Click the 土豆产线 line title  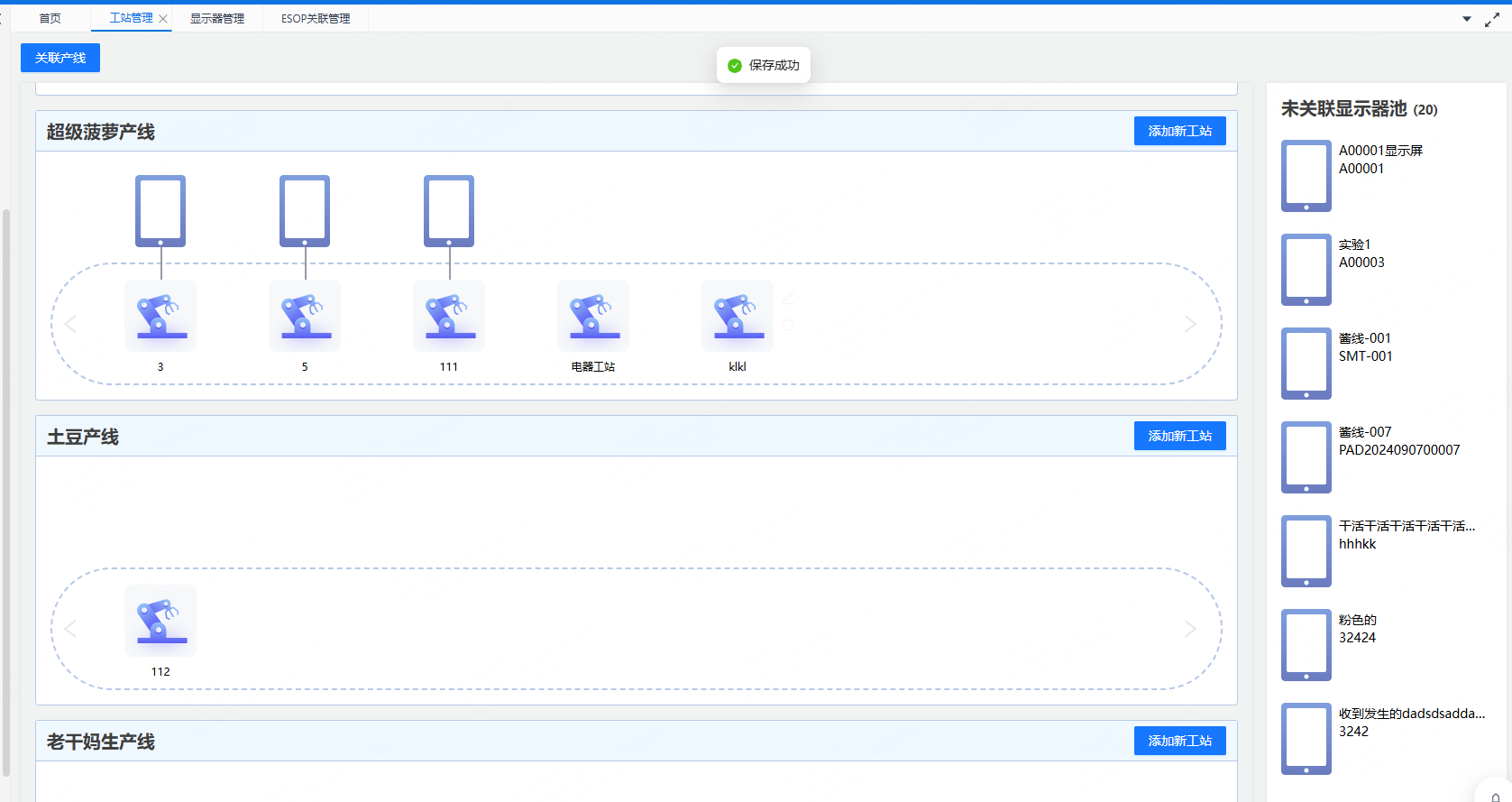[x=83, y=437]
